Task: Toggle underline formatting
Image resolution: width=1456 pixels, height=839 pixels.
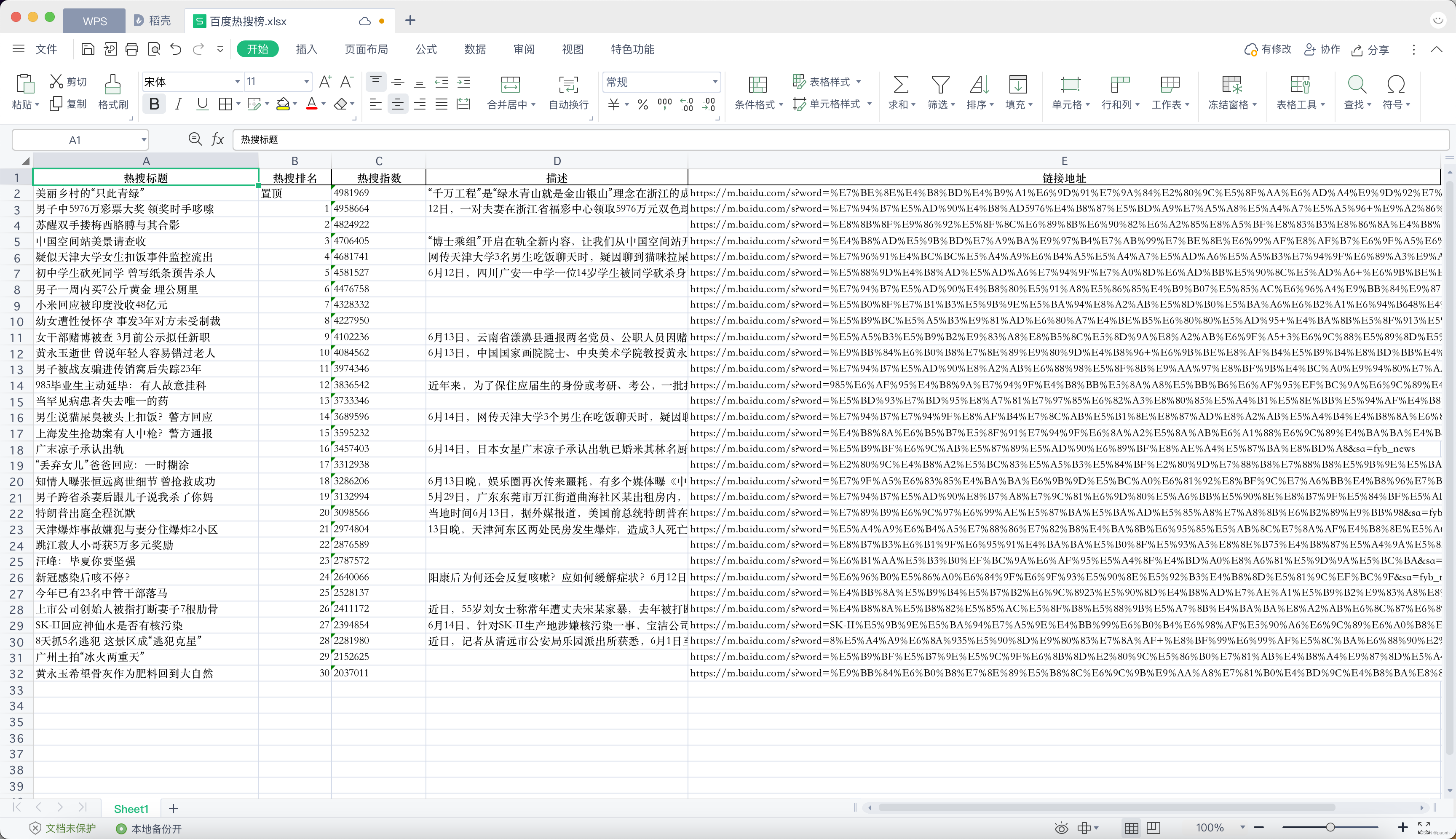Action: click(202, 104)
